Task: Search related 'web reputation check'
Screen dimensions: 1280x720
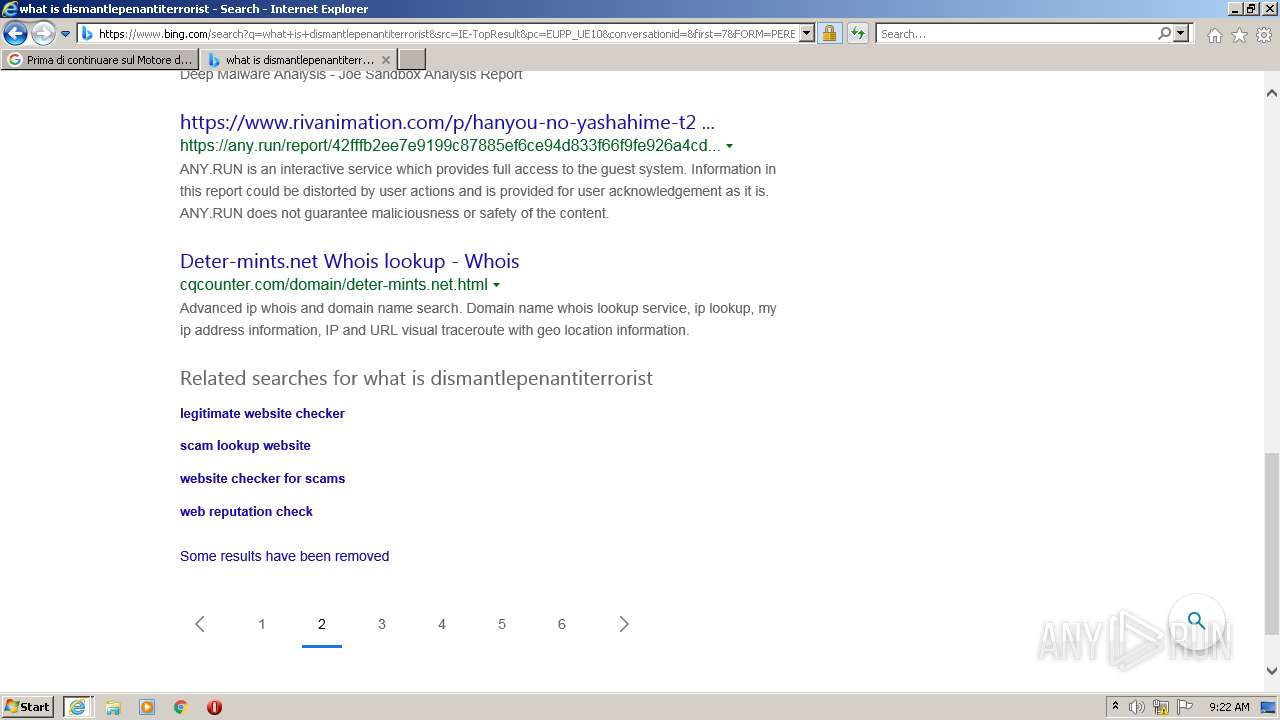Action: click(246, 512)
